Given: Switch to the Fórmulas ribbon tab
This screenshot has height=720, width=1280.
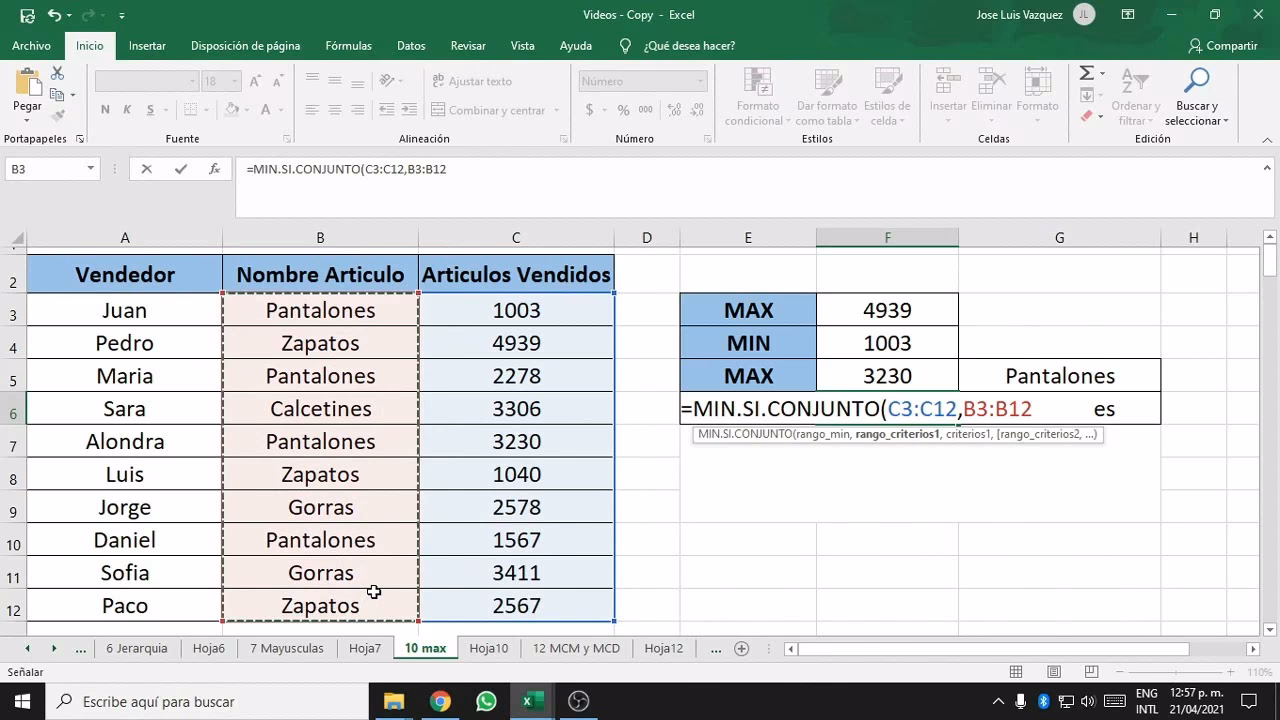Looking at the screenshot, I should (348, 45).
